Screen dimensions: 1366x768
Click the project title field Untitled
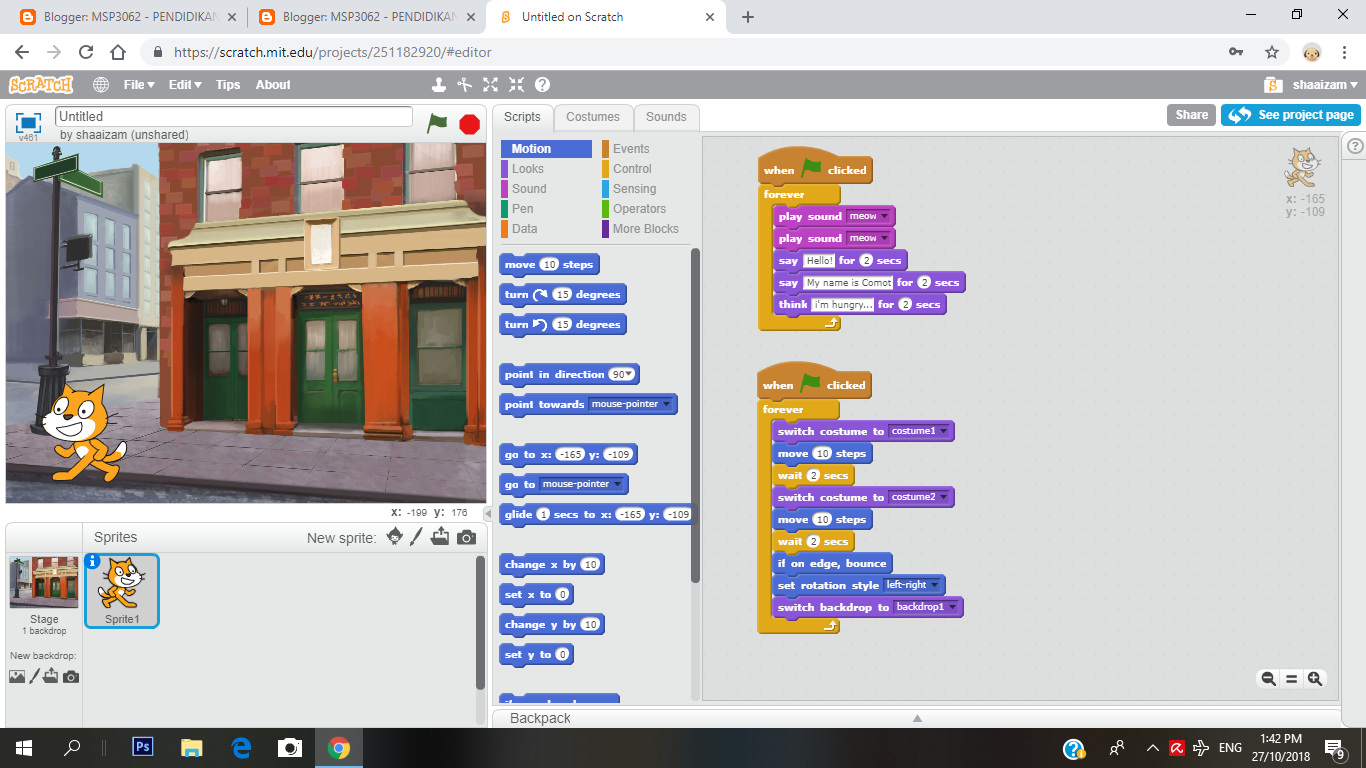click(x=234, y=117)
